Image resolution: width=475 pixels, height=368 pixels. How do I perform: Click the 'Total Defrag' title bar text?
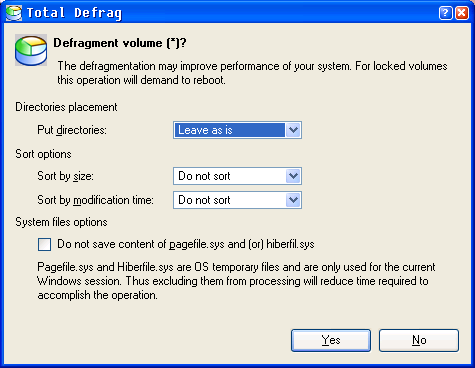74,13
